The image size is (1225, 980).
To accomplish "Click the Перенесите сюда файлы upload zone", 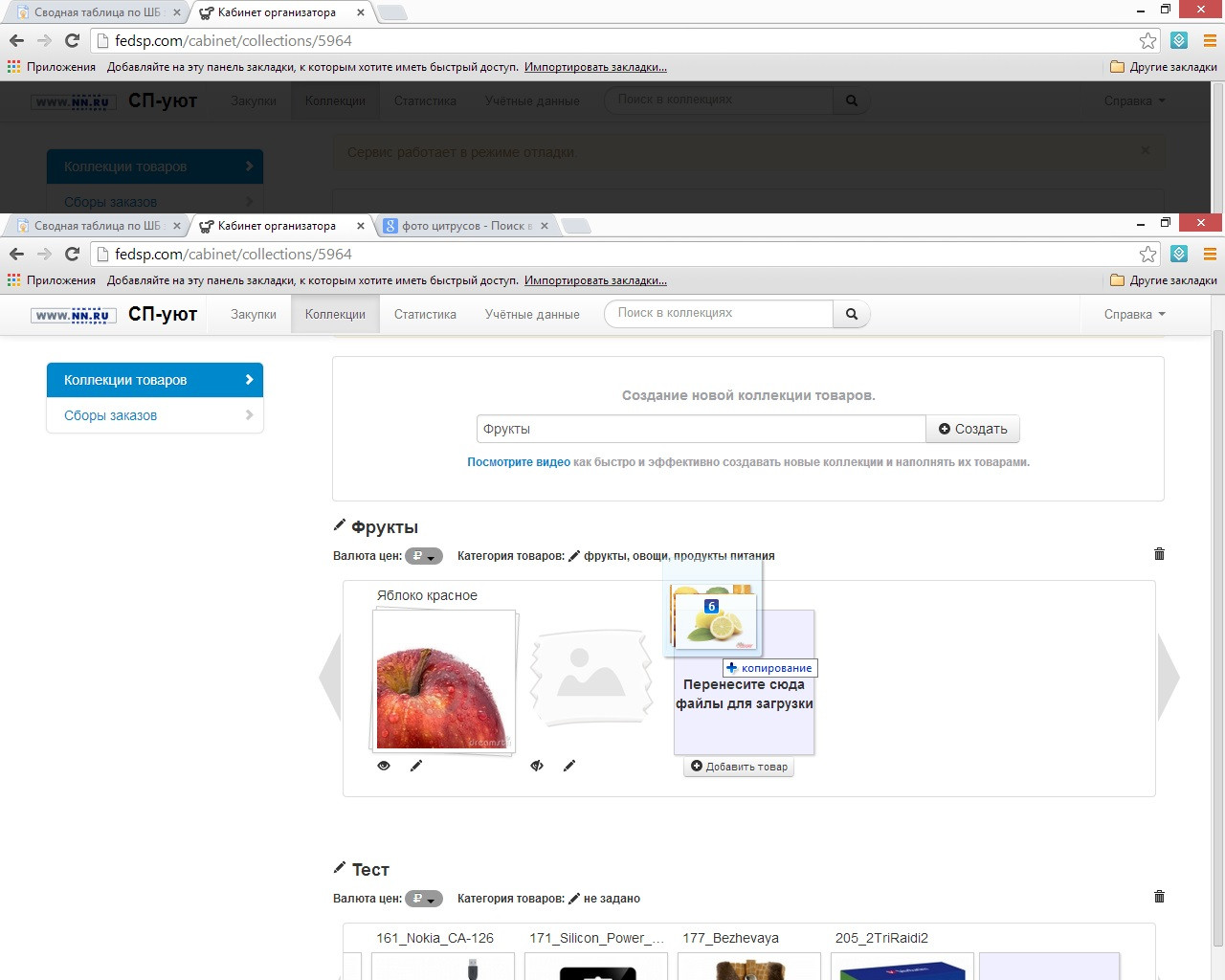I will 745,682.
